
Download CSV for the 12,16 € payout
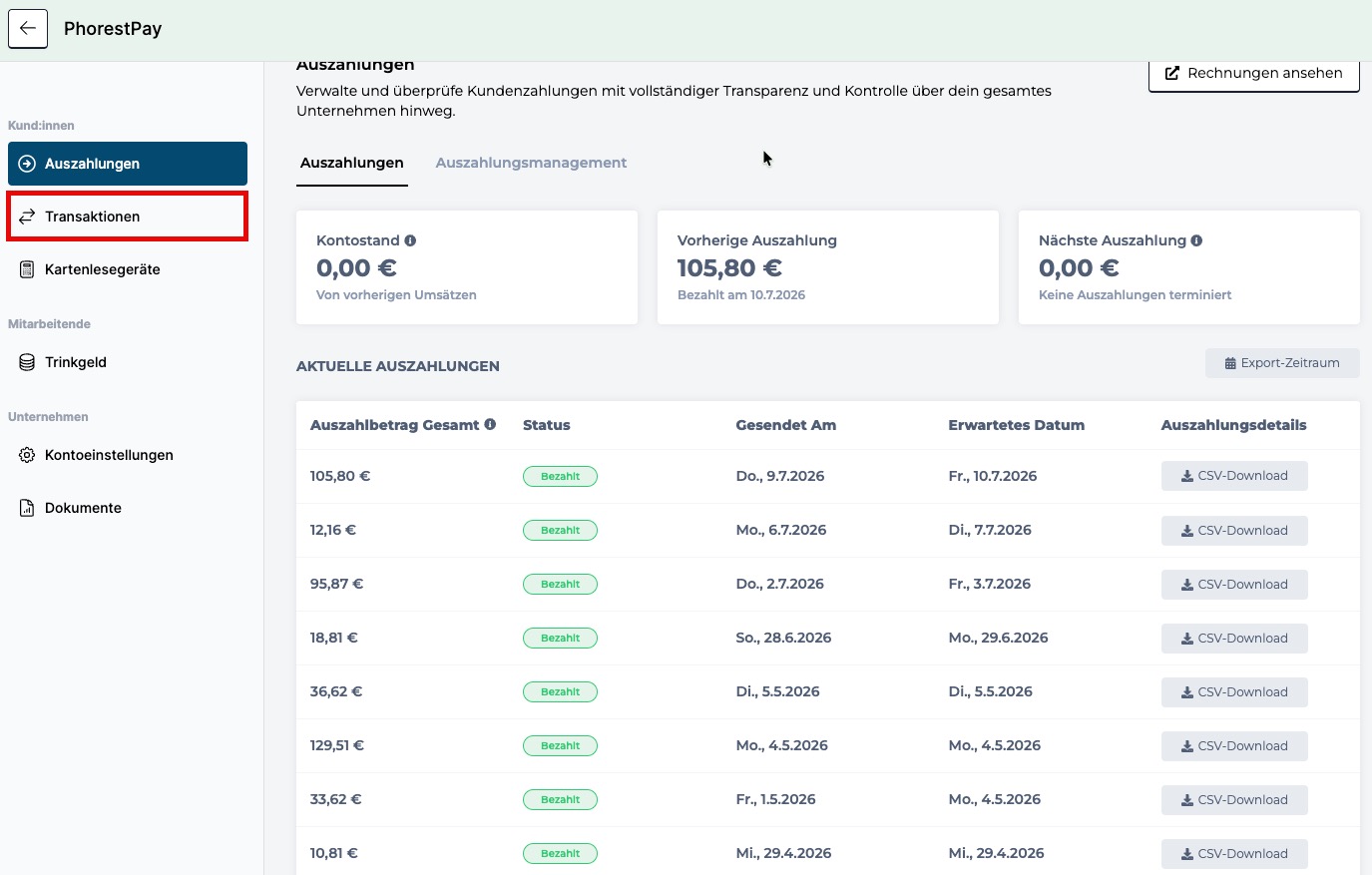1234,531
